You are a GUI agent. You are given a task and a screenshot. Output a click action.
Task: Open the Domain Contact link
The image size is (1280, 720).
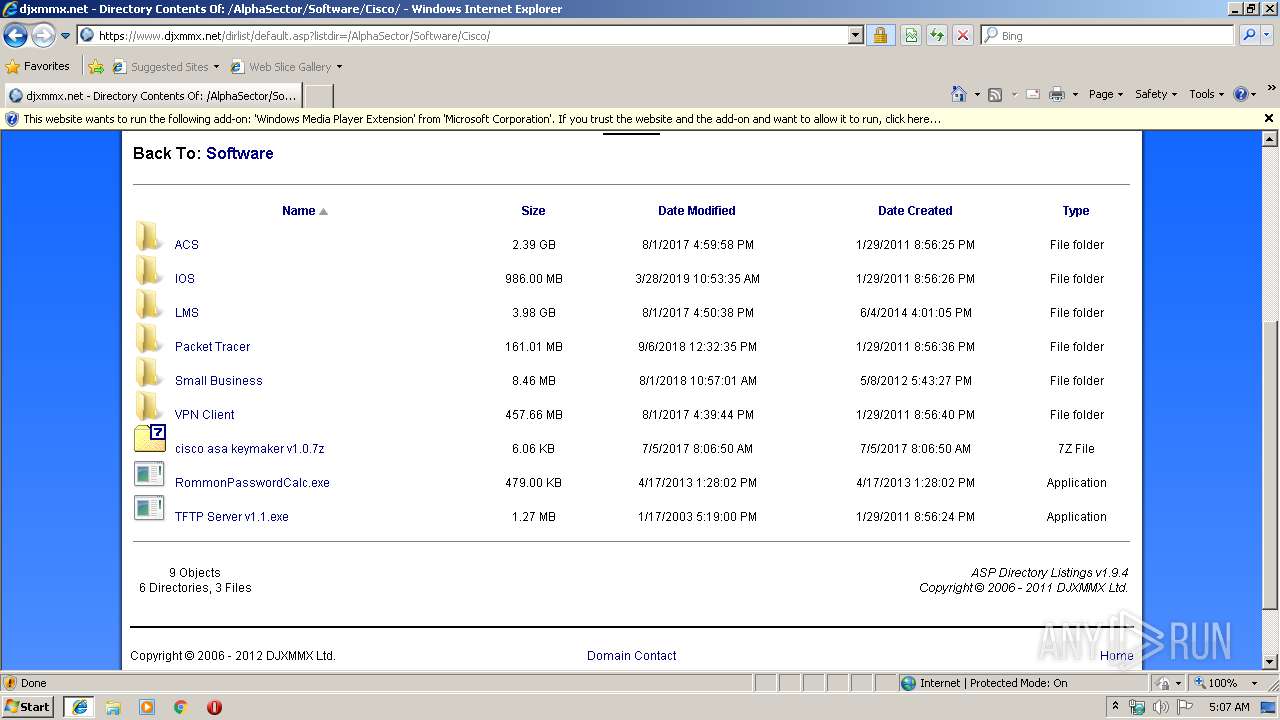click(631, 656)
